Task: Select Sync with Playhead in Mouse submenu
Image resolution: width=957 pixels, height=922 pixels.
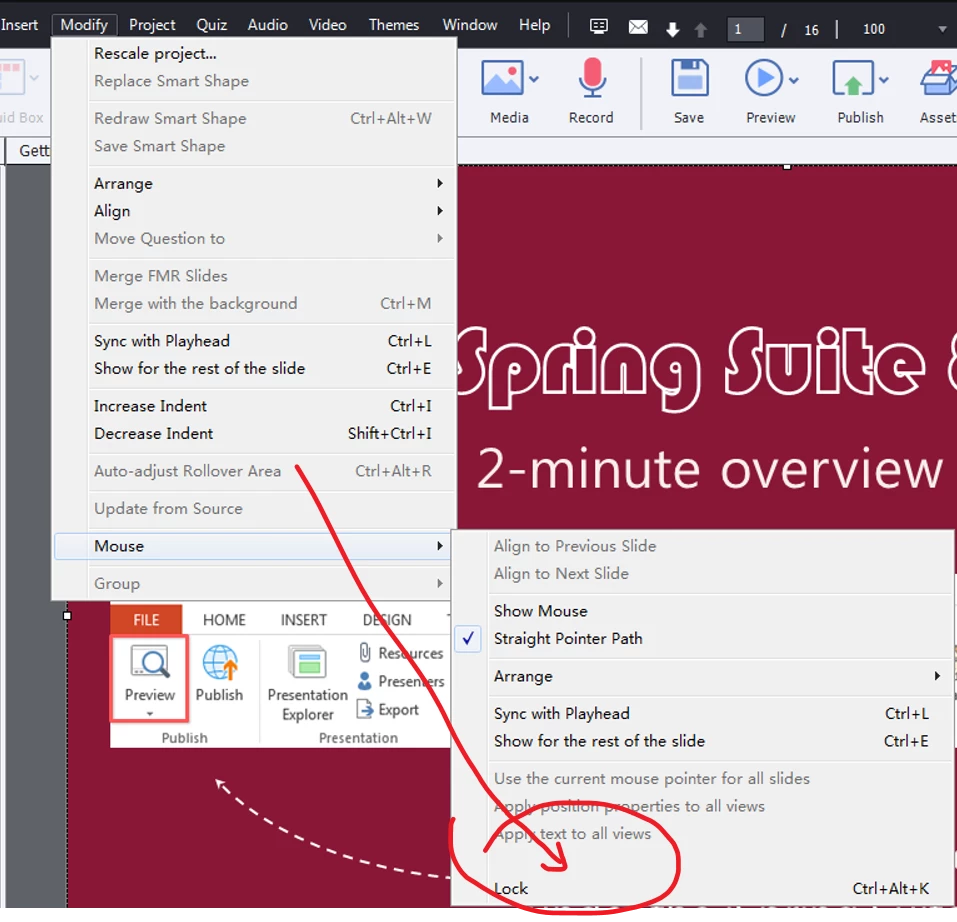Action: [720, 713]
